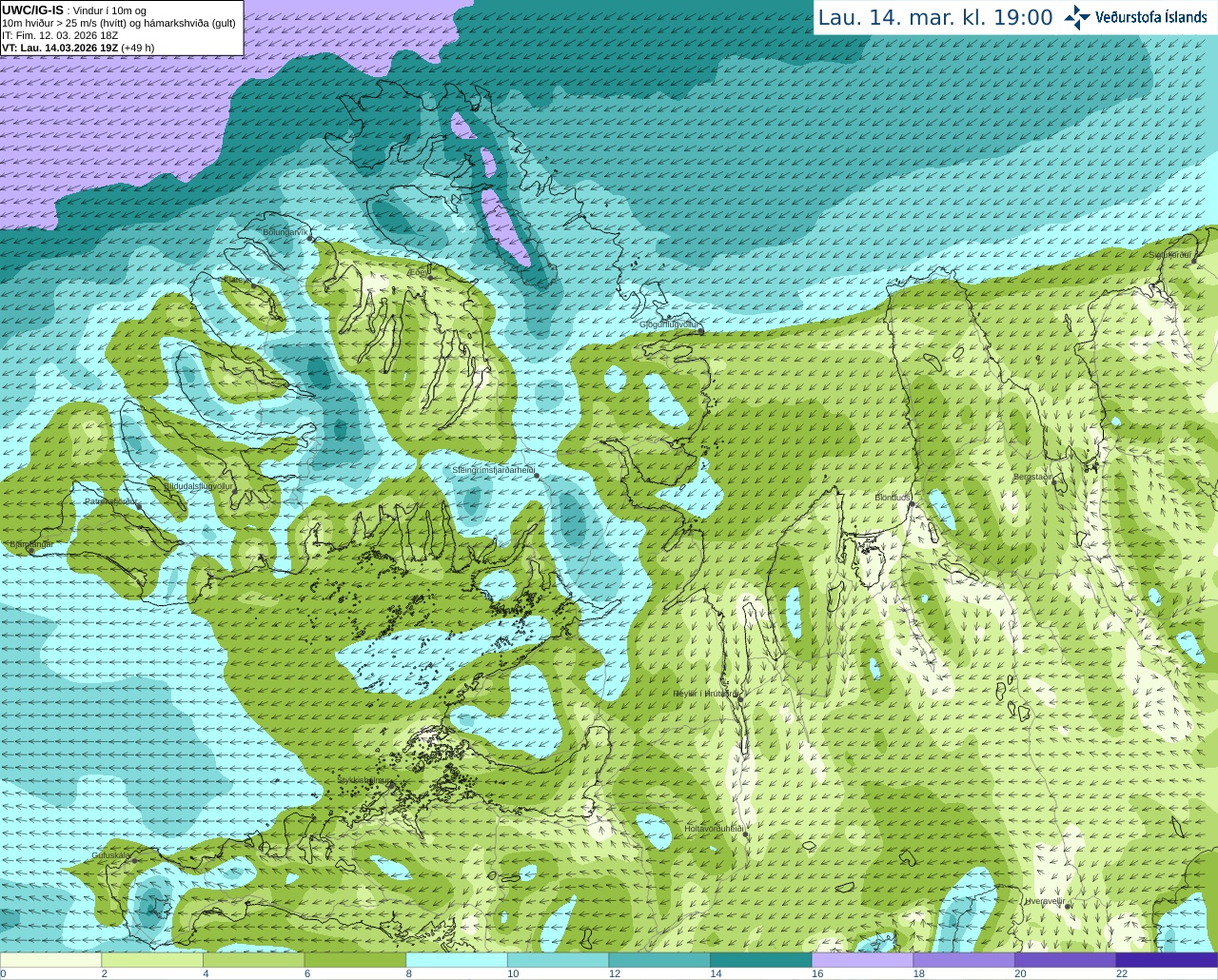
Task: Select the Blönduós station label
Action: point(893,498)
